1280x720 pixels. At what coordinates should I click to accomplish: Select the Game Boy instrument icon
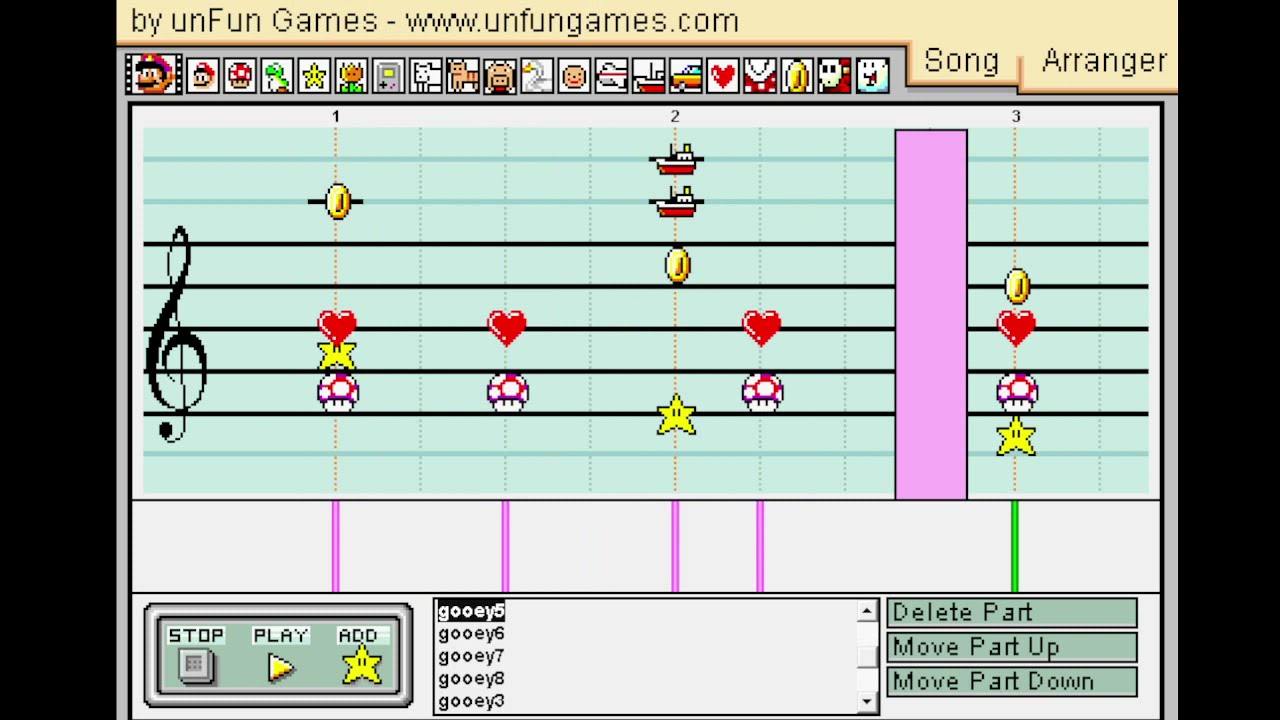coord(389,76)
